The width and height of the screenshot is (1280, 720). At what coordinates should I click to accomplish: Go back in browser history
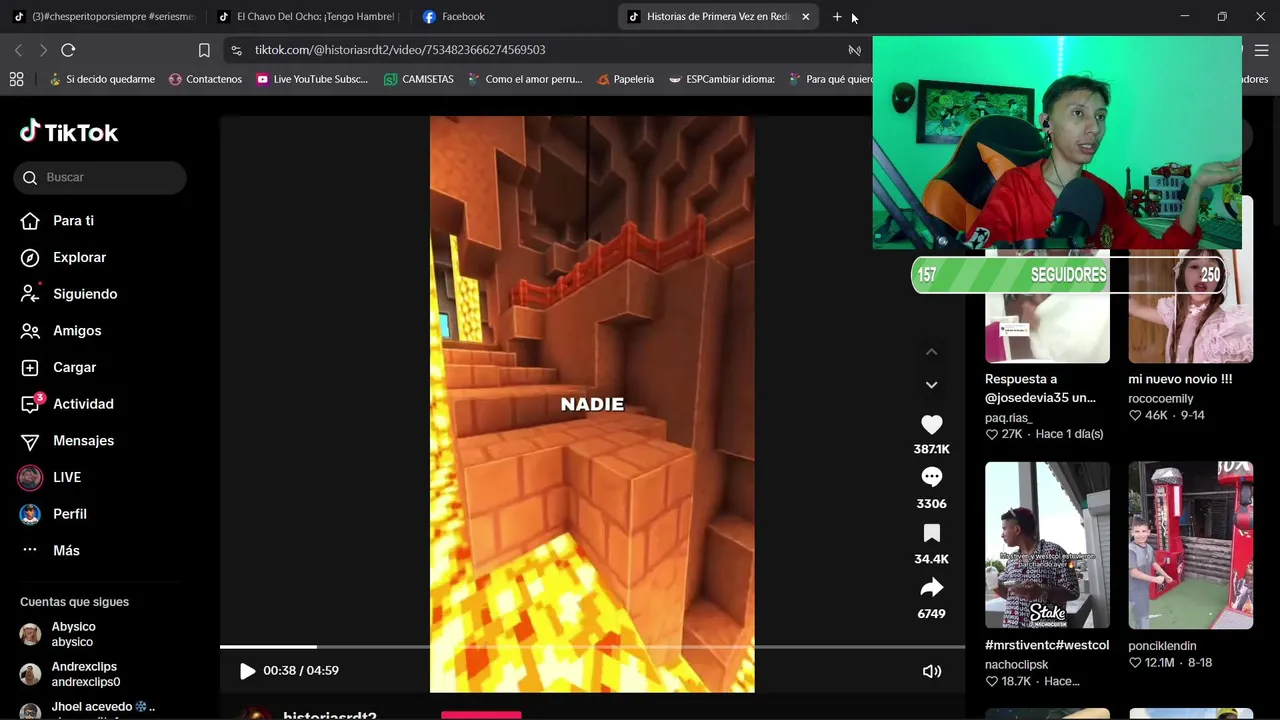coord(18,50)
